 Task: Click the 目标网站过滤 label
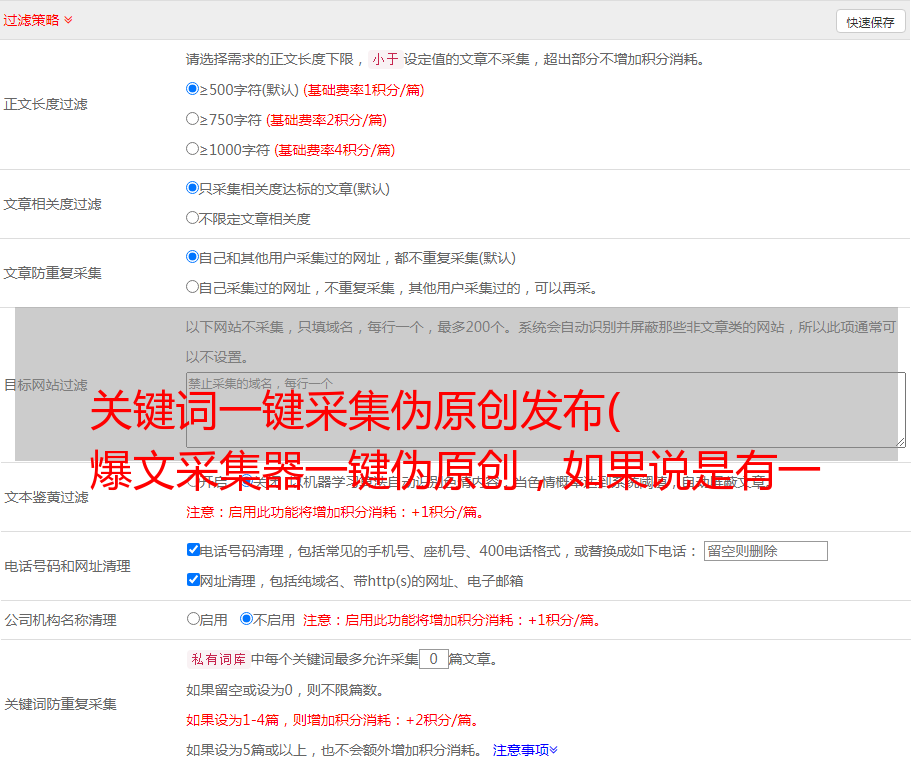[x=45, y=385]
